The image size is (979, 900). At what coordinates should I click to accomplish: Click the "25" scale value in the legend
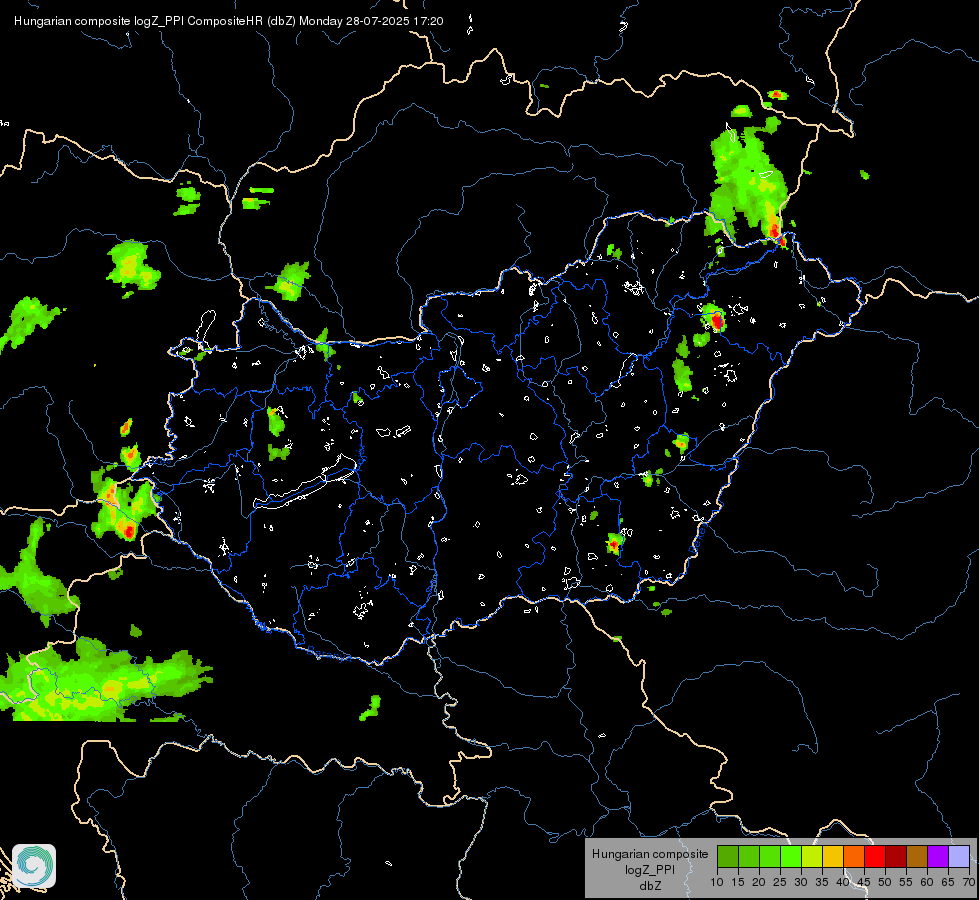tap(780, 883)
